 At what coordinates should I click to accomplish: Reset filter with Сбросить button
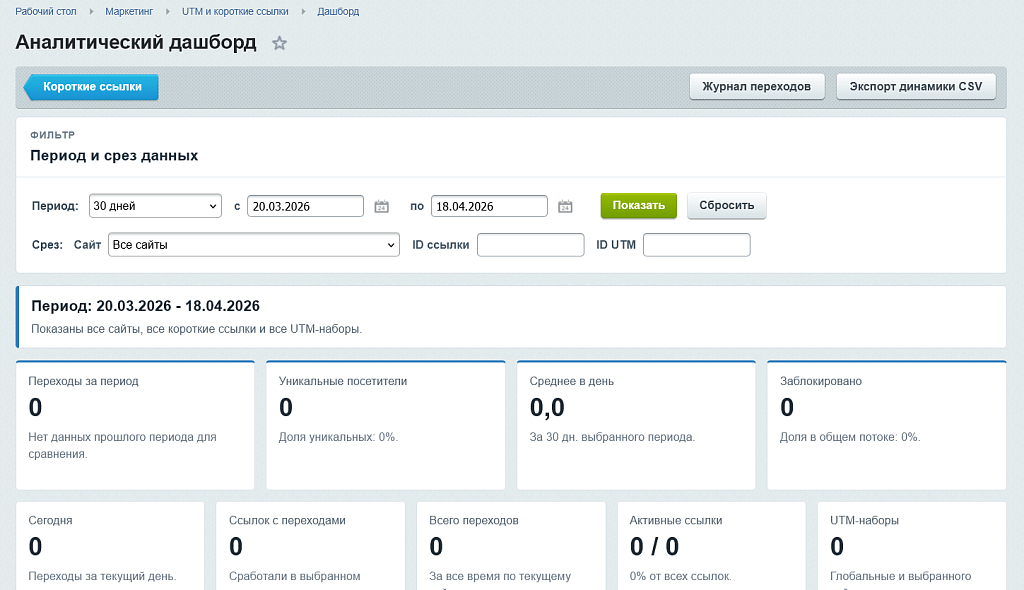point(726,205)
